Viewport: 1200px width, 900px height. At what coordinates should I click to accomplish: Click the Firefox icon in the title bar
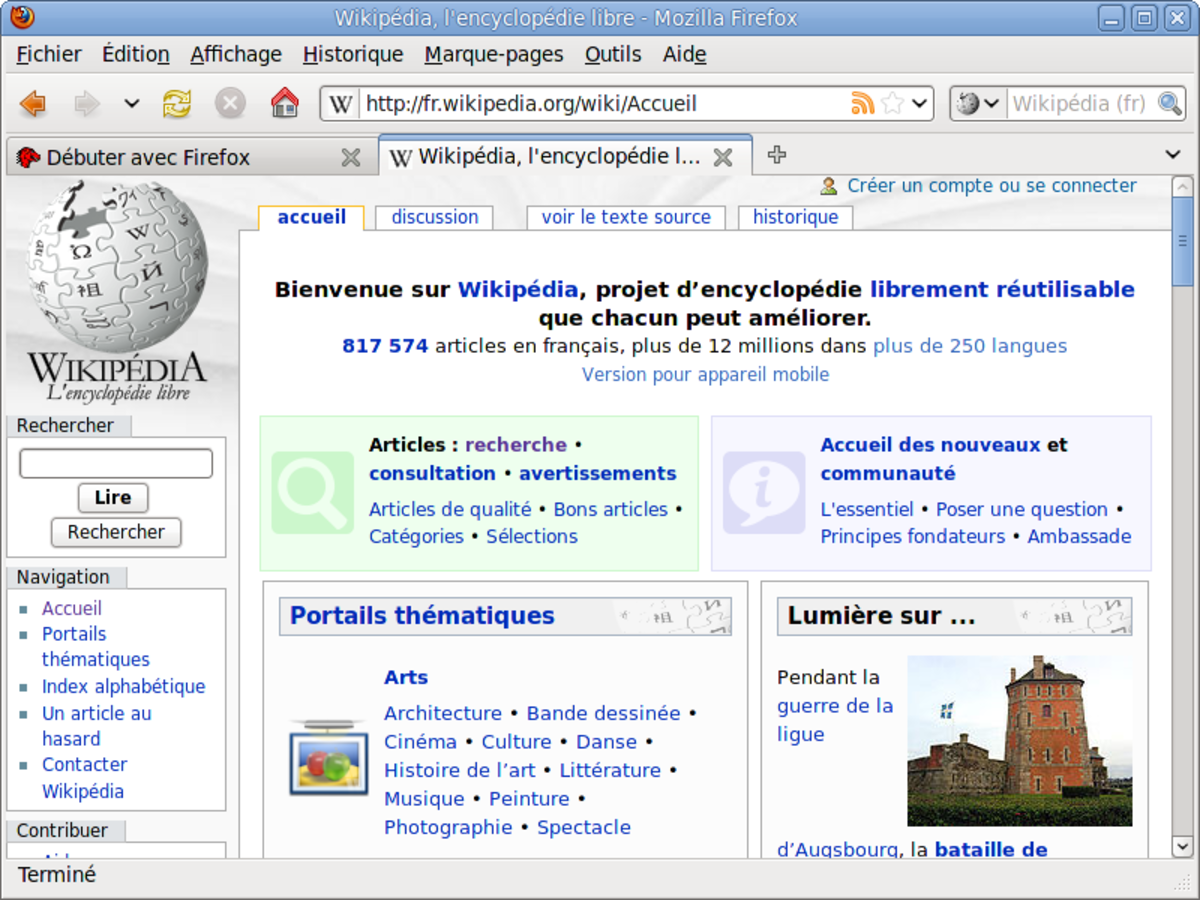tap(22, 17)
